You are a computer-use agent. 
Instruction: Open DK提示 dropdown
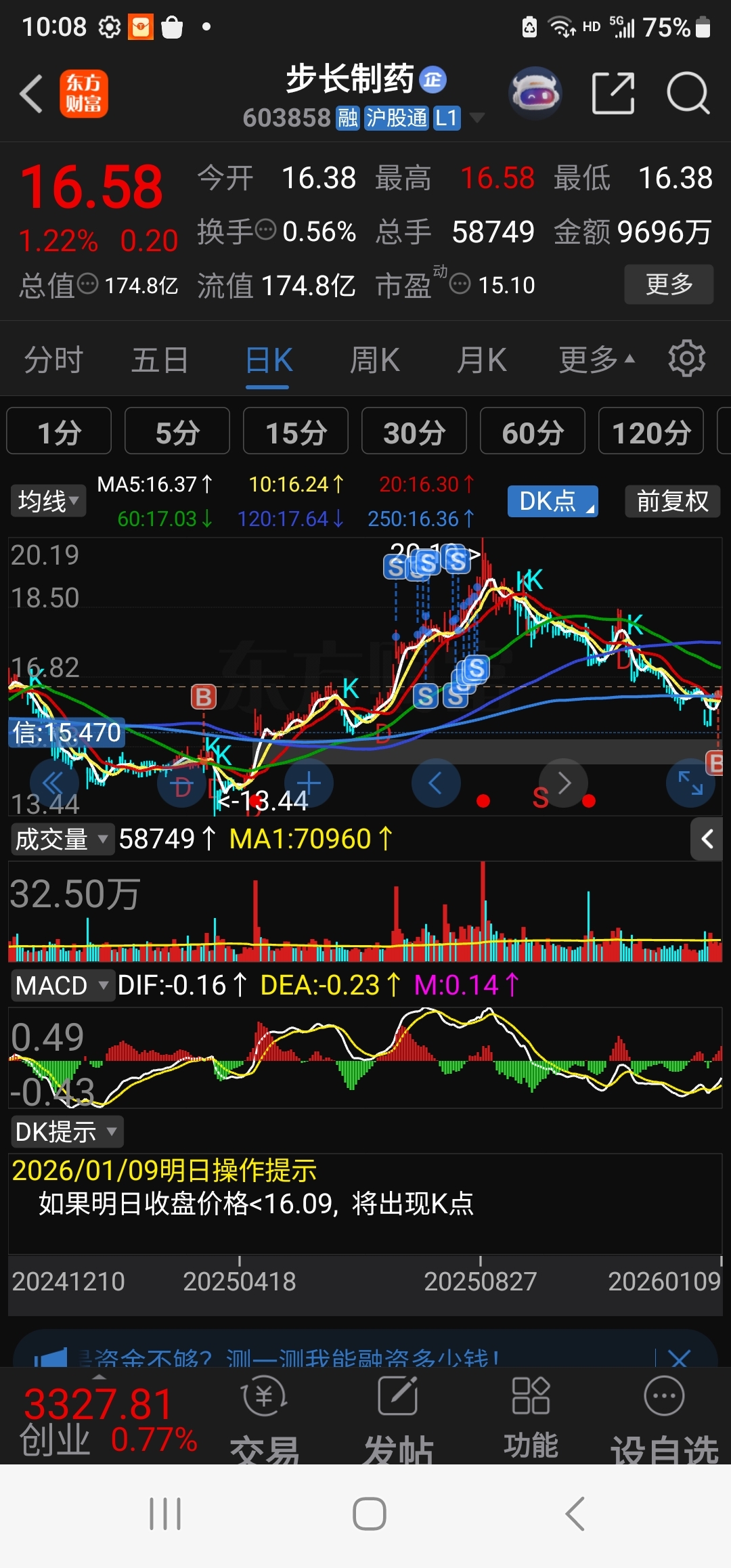pyautogui.click(x=66, y=1132)
